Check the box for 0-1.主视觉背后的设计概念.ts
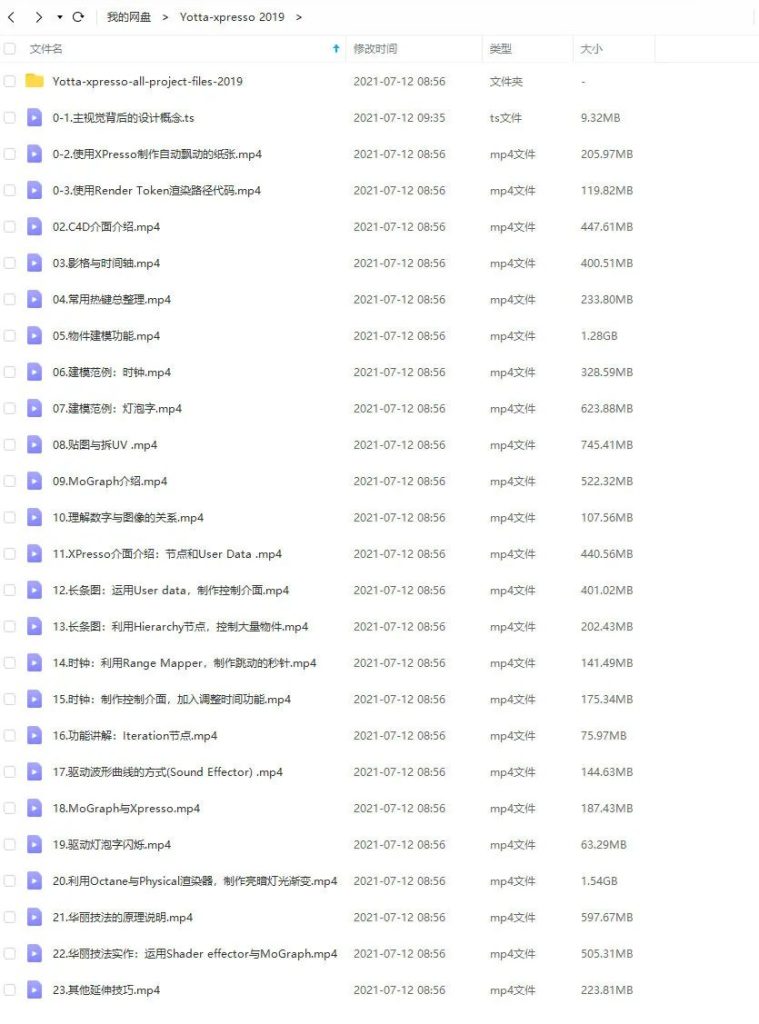This screenshot has height=1024, width=759. (10, 118)
